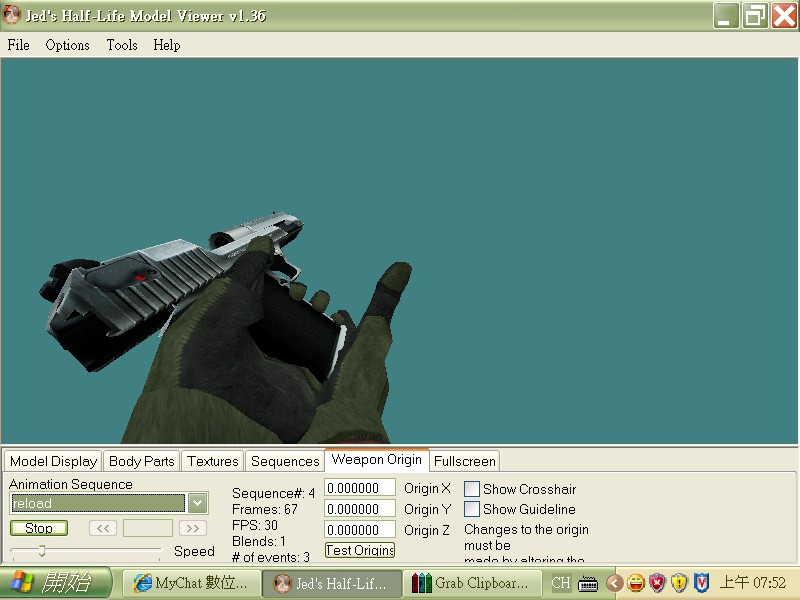This screenshot has width=800, height=600.
Task: Expand the Animation Sequence dropdown arrow
Action: coord(197,503)
